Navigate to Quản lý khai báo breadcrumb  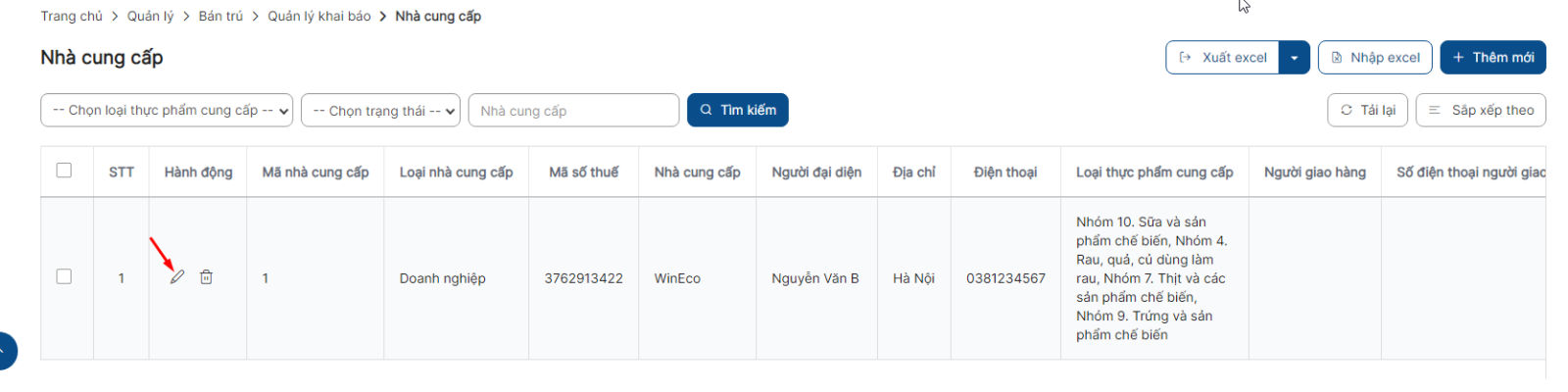click(x=319, y=16)
